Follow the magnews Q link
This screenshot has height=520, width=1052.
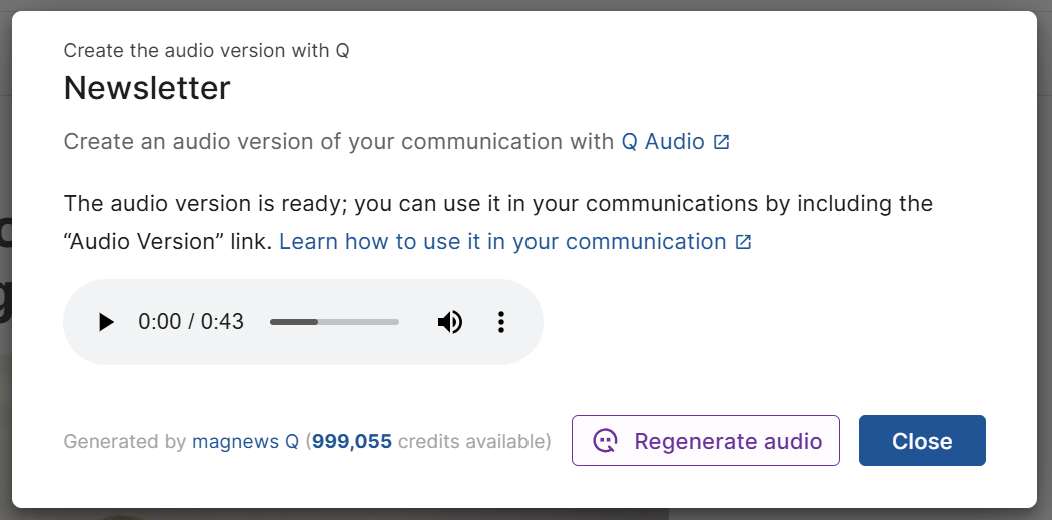coord(245,441)
